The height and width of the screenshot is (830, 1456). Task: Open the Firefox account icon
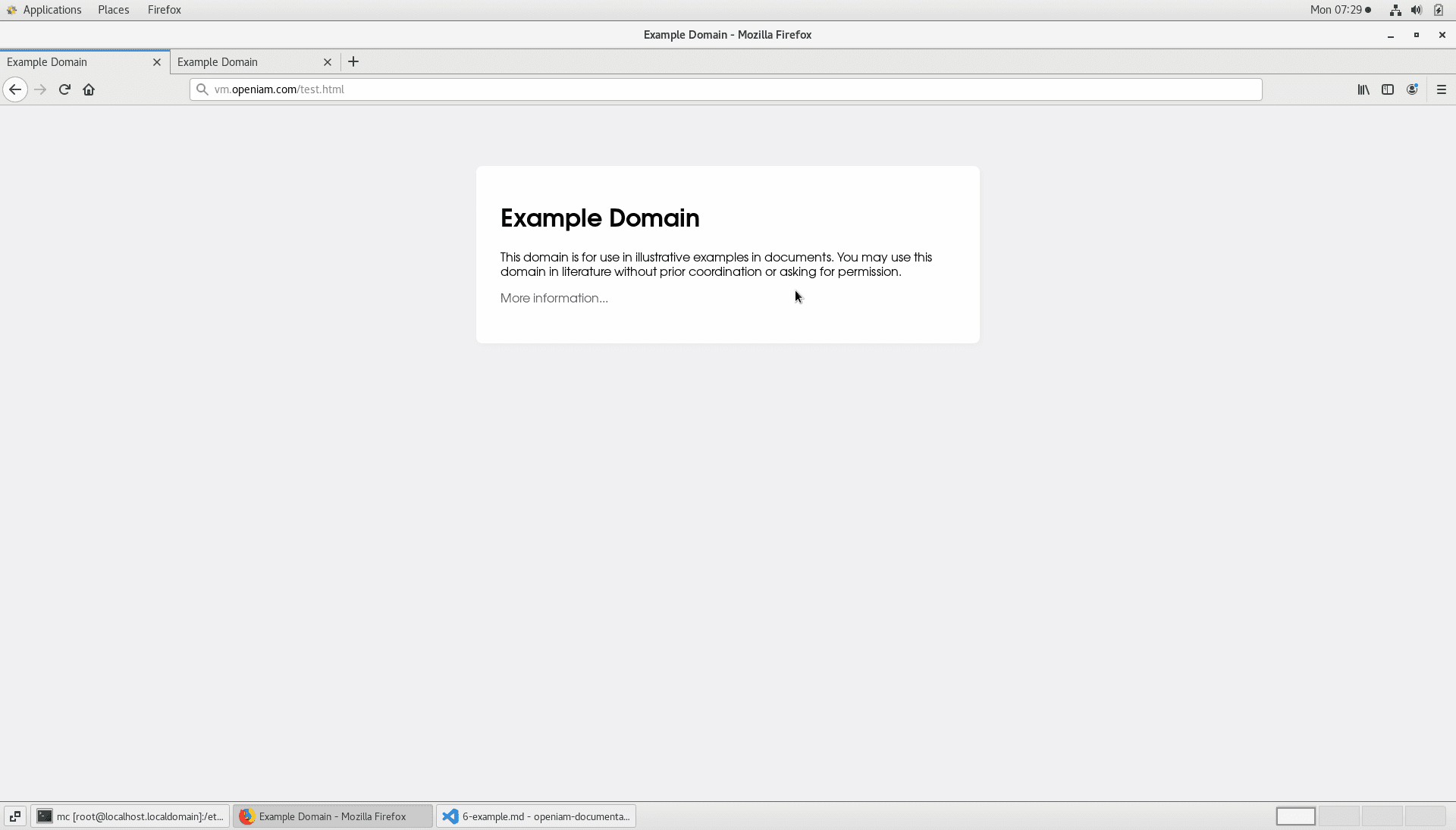(1412, 89)
